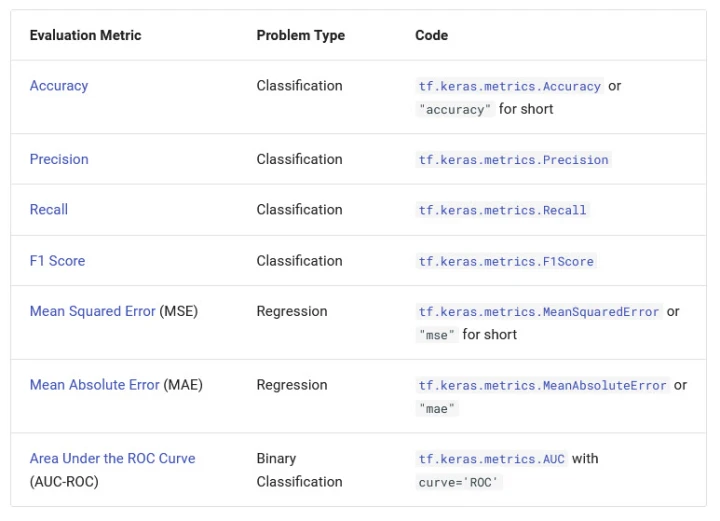Click "for short" after the "accuracy" code
Viewport: 720px width, 521px height.
(526, 109)
